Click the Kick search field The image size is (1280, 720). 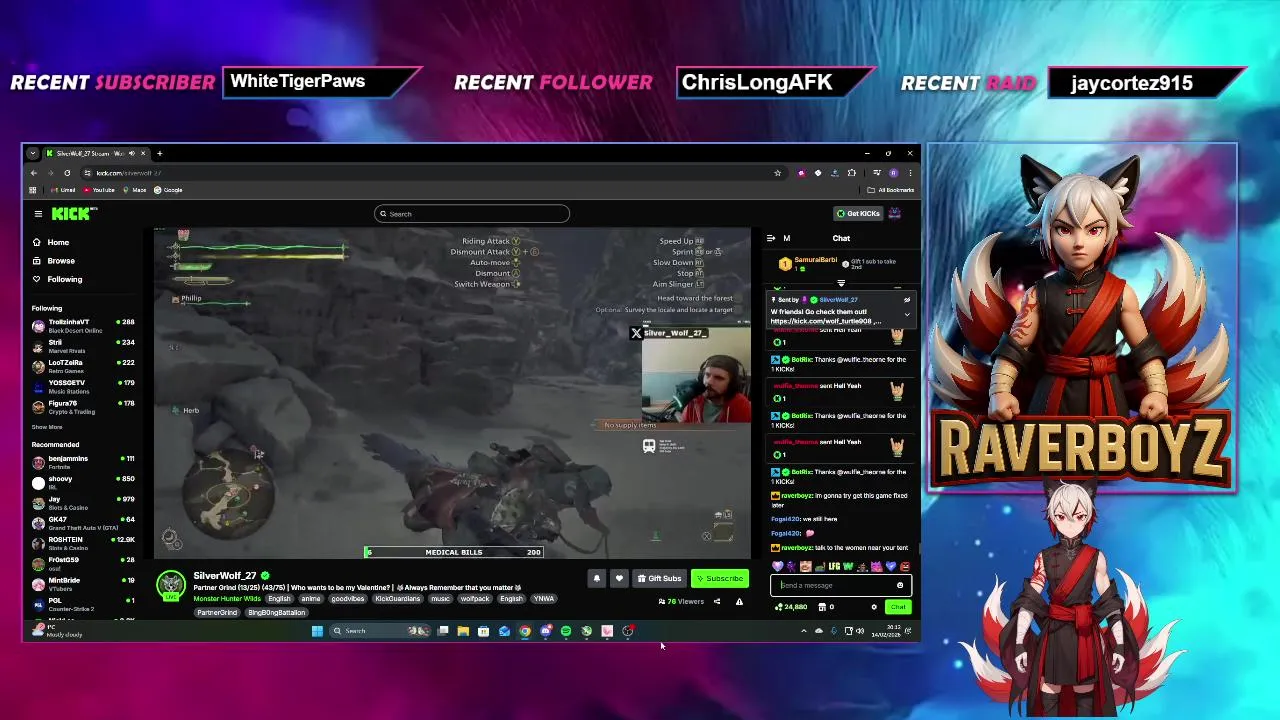click(472, 213)
